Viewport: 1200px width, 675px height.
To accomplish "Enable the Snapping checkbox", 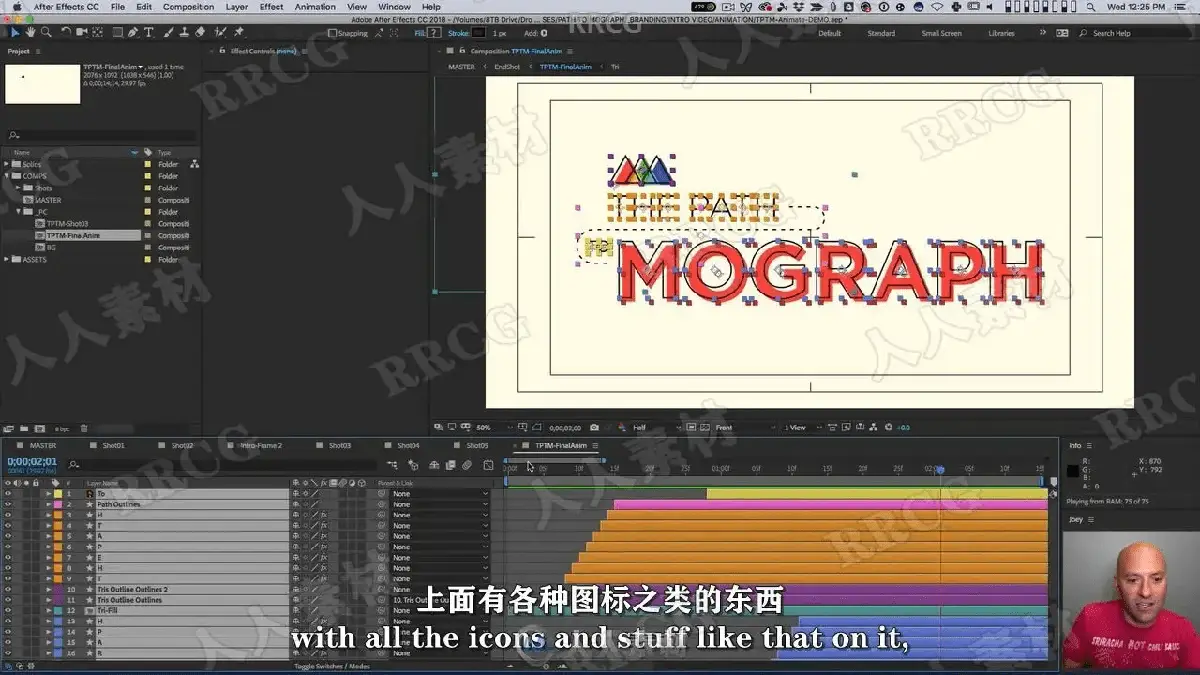I will [x=332, y=33].
